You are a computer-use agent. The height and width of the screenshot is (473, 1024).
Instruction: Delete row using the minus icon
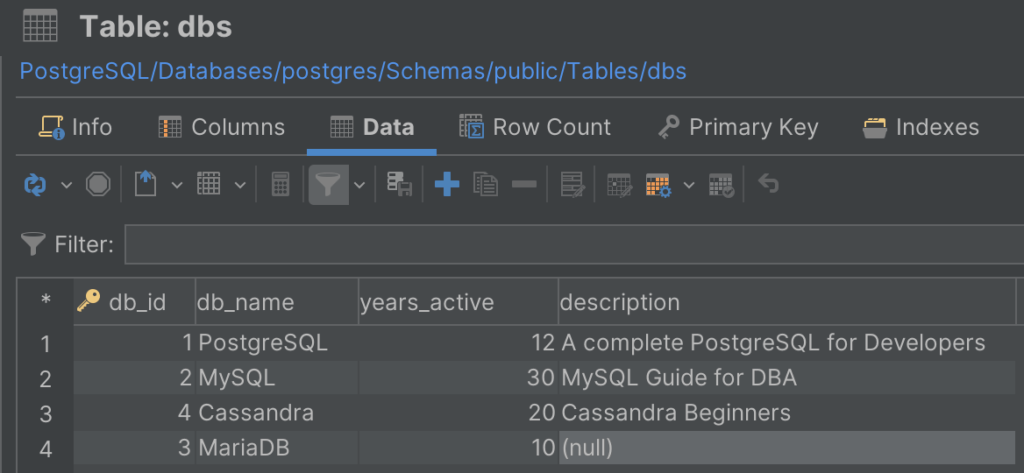tap(524, 185)
